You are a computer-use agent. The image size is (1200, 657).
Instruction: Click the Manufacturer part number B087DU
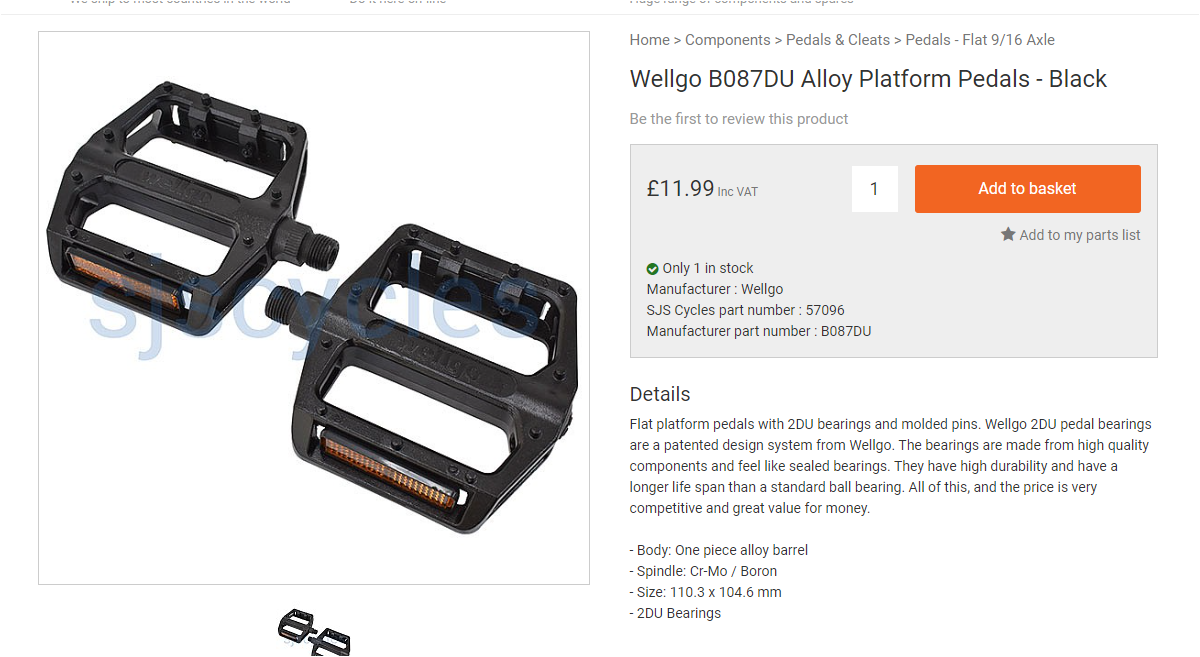(x=759, y=331)
